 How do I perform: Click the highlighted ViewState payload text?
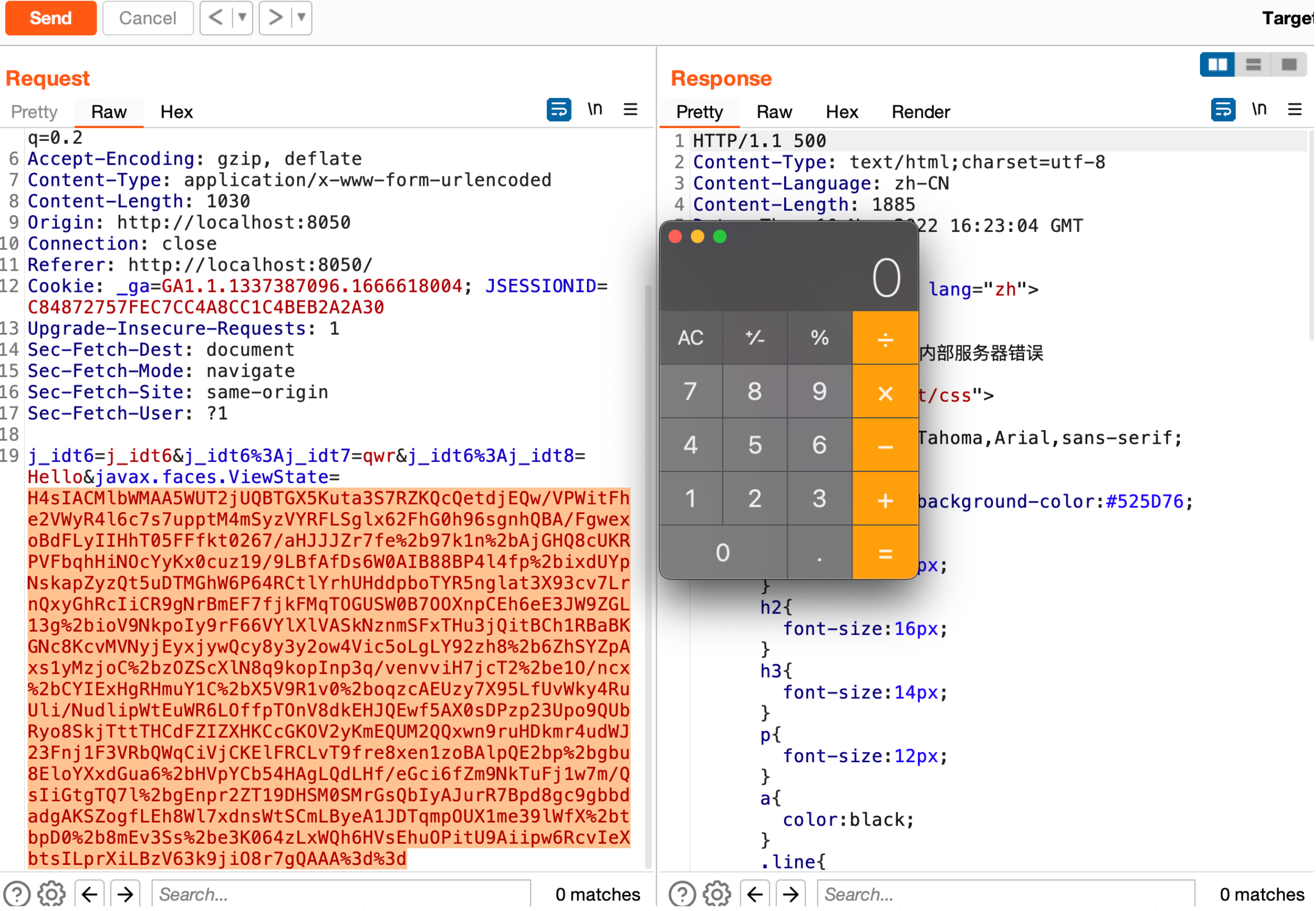(329, 679)
